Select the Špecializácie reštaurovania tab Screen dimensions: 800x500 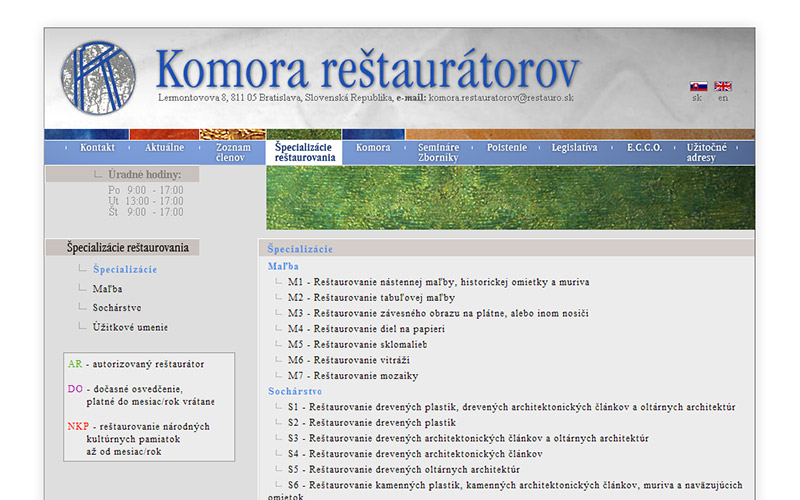(x=305, y=153)
